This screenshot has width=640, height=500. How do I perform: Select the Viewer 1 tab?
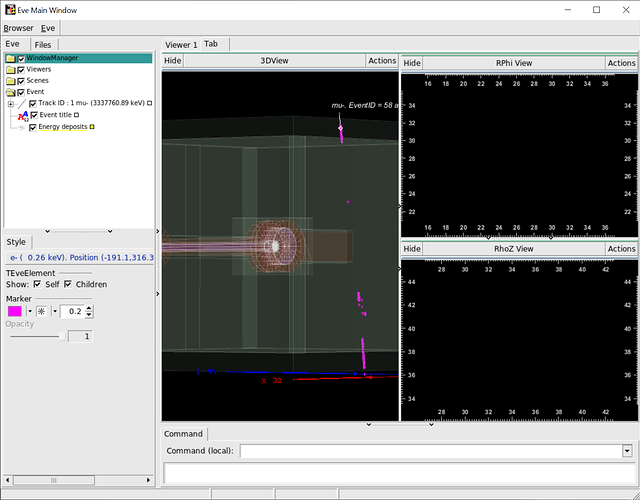pos(181,44)
